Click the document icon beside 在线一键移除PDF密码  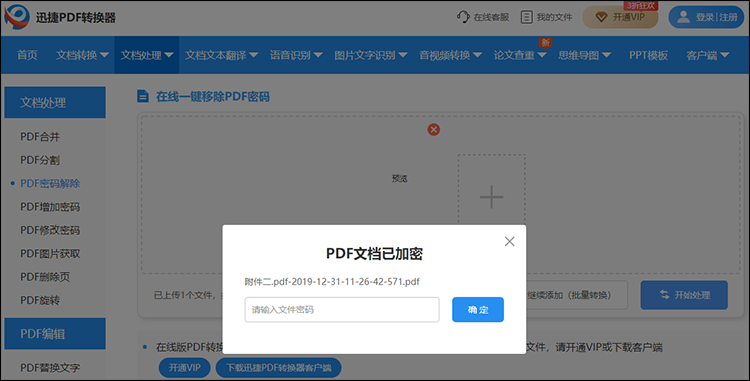143,97
